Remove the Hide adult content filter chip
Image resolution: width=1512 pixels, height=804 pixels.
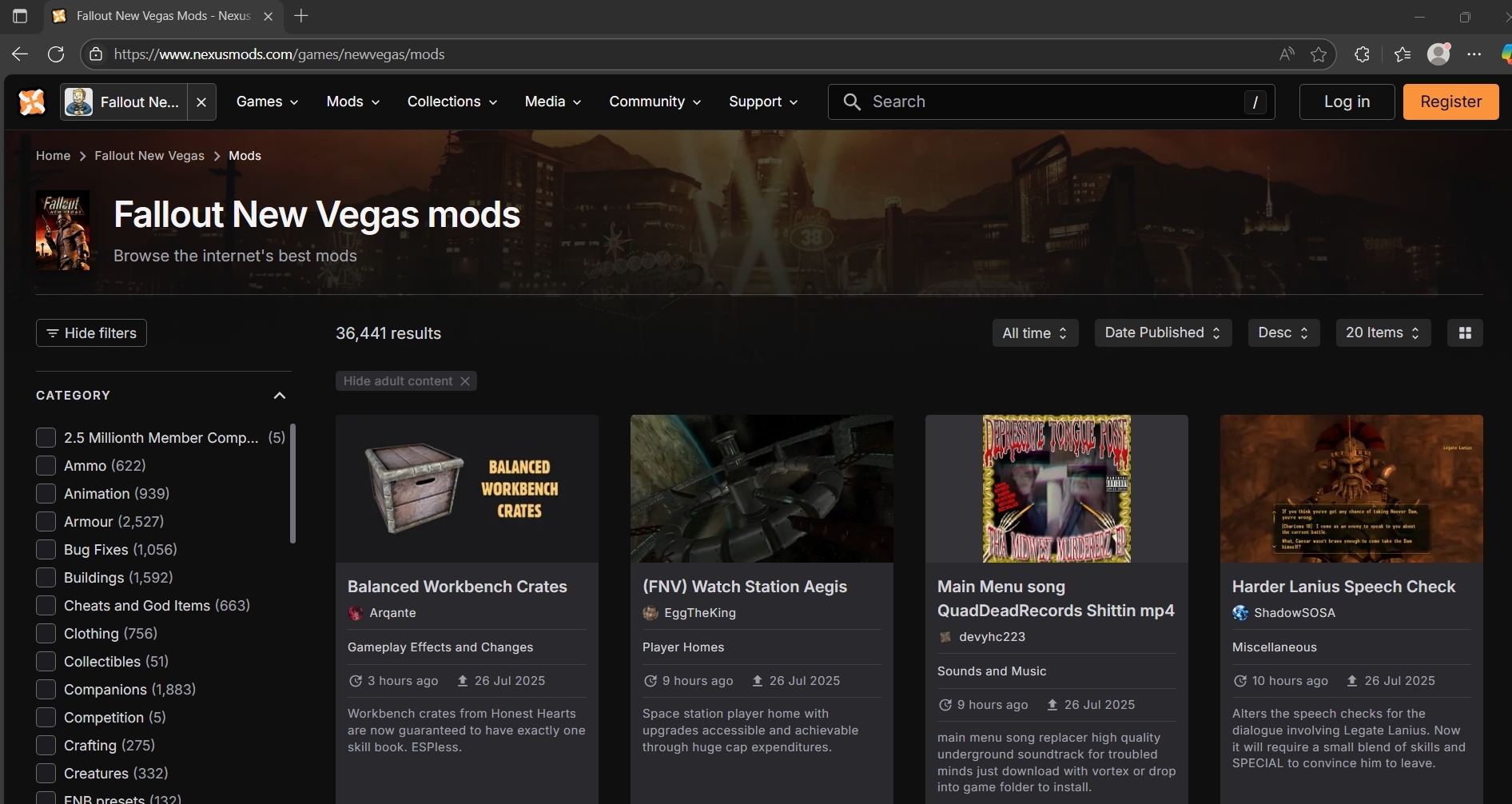(x=465, y=381)
